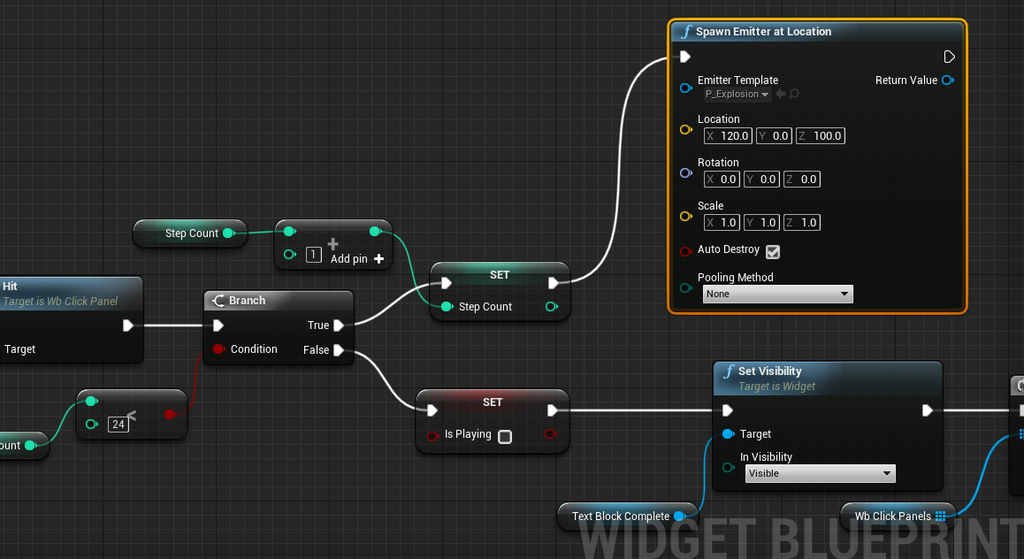Edit Scale Z value field
Screen dimensions: 1024x559
[802, 222]
